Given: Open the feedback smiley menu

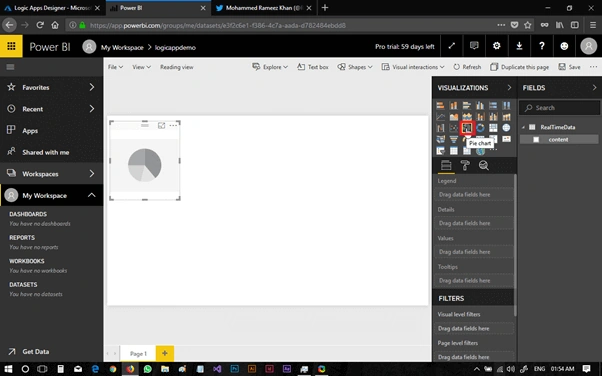Looking at the screenshot, I should (564, 46).
